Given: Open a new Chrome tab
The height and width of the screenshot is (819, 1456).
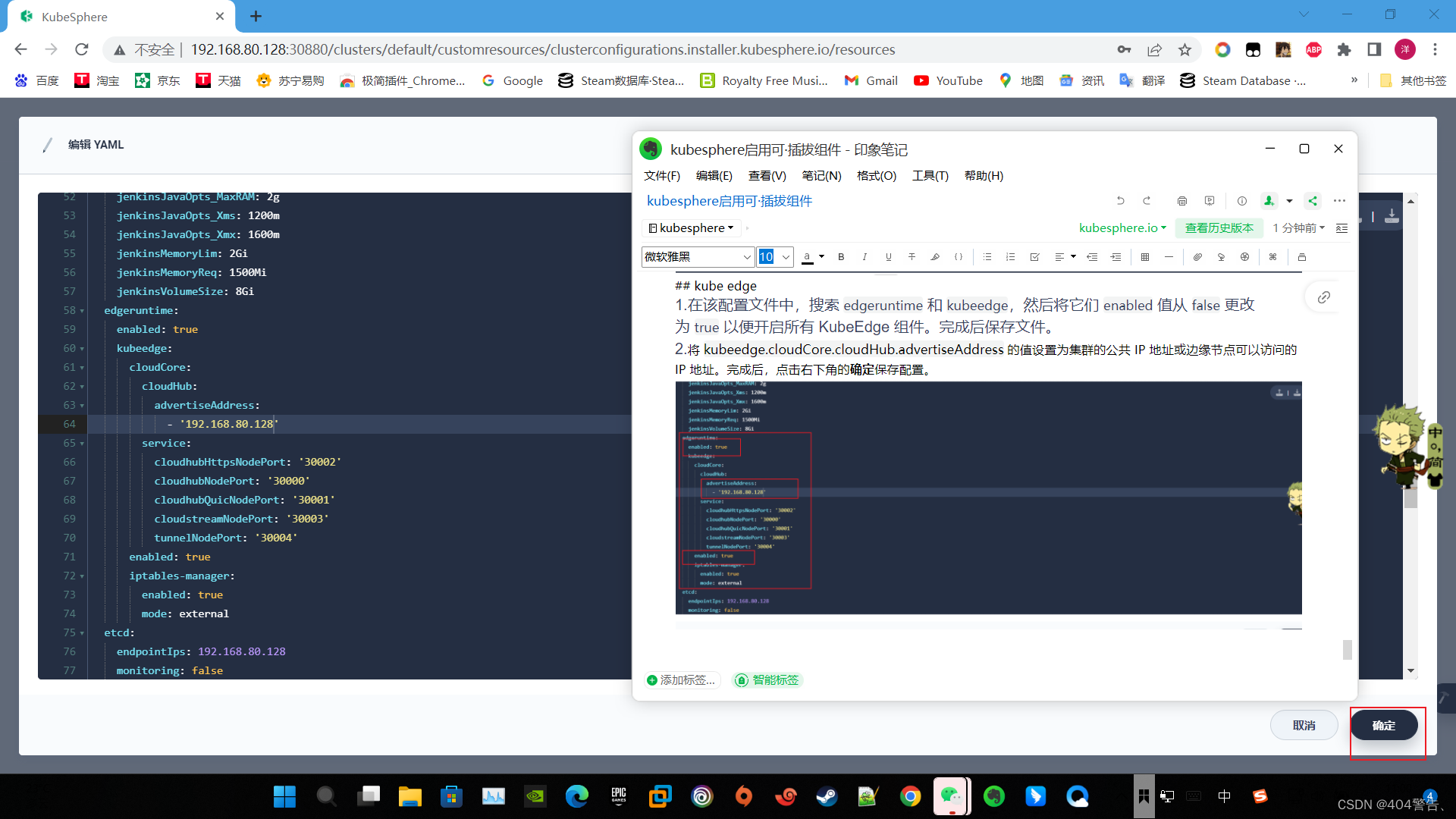Looking at the screenshot, I should pos(256,16).
